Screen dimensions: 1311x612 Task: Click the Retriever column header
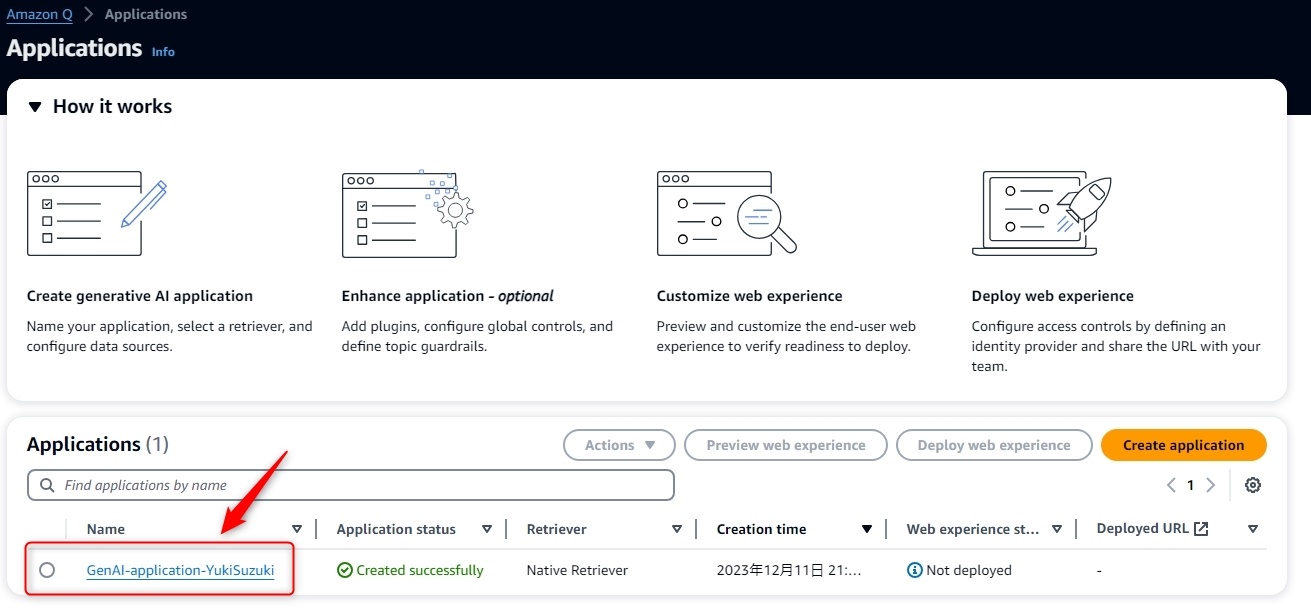pos(557,529)
